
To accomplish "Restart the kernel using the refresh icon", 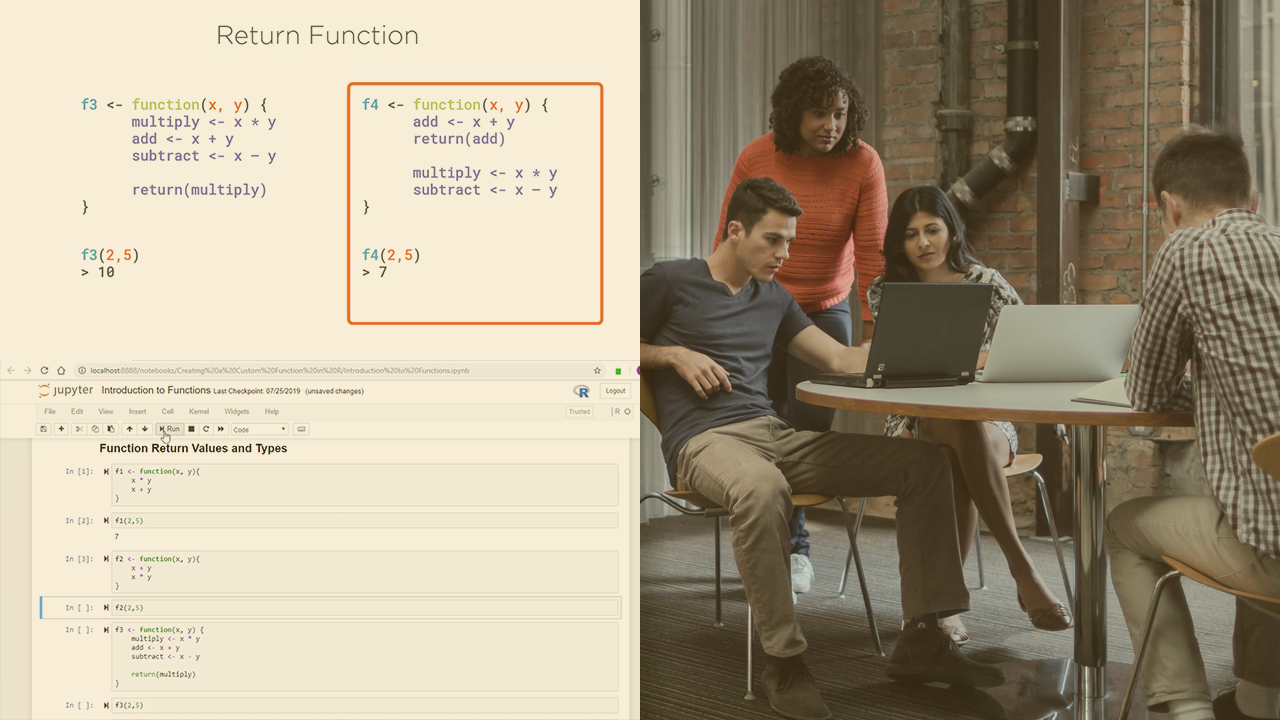I will click(205, 428).
